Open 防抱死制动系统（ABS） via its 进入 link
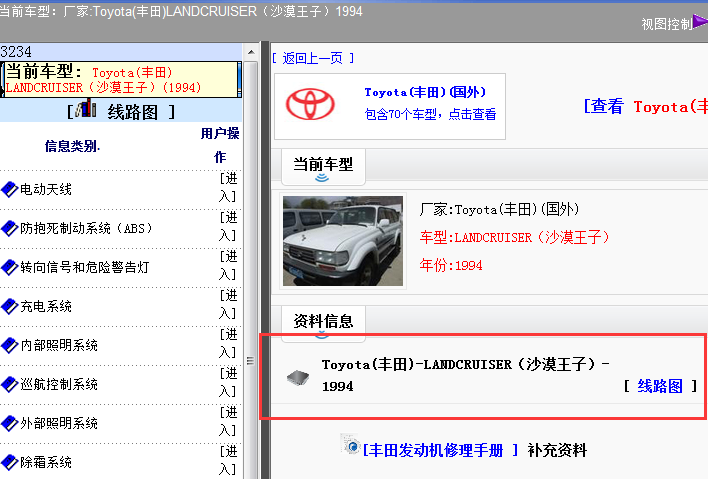708x479 pixels. click(x=228, y=226)
